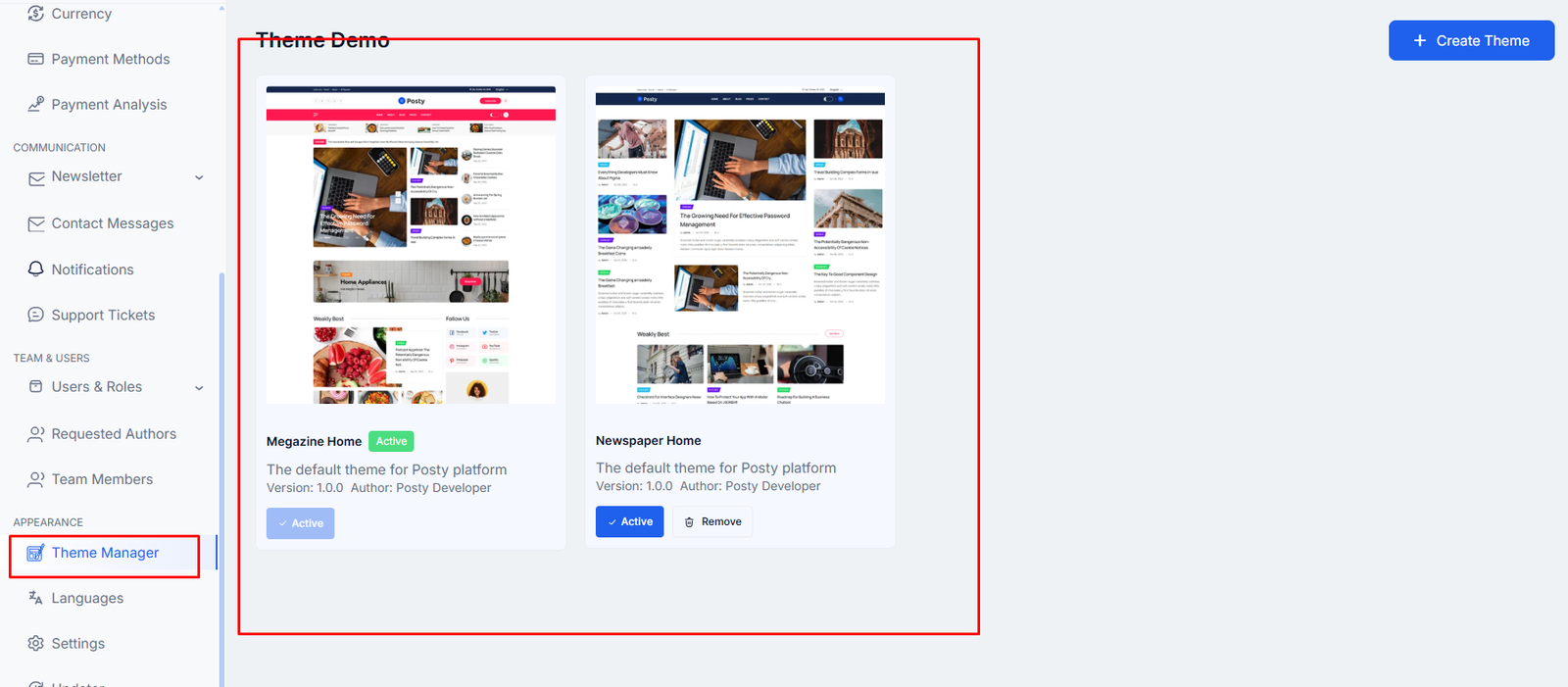
Task: Activate the Newspaper Home theme
Action: coord(629,521)
